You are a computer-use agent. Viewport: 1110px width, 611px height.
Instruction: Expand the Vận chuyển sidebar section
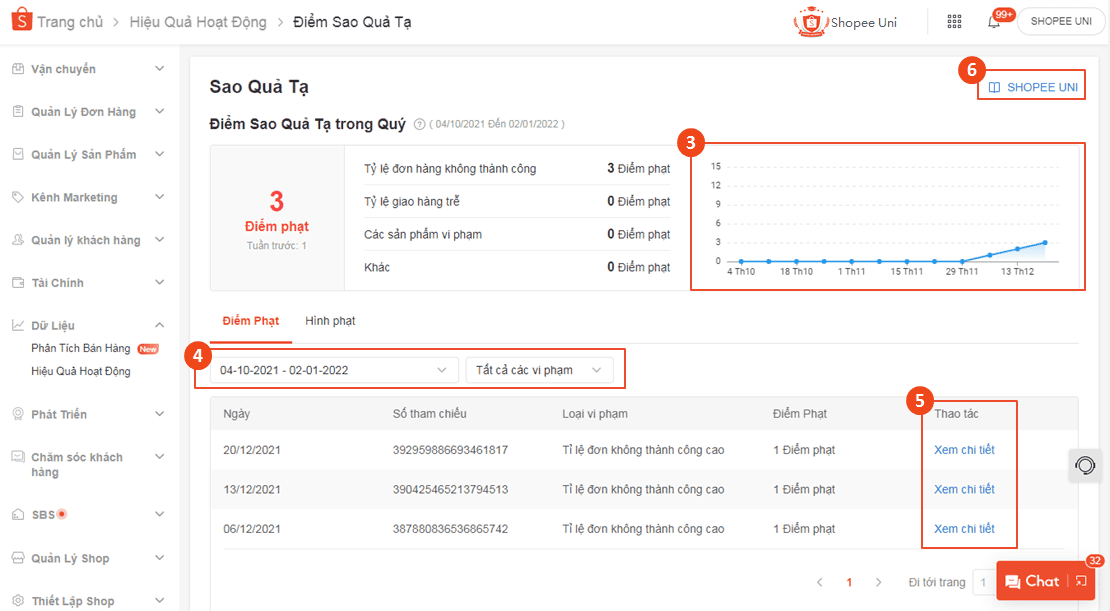pyautogui.click(x=159, y=69)
